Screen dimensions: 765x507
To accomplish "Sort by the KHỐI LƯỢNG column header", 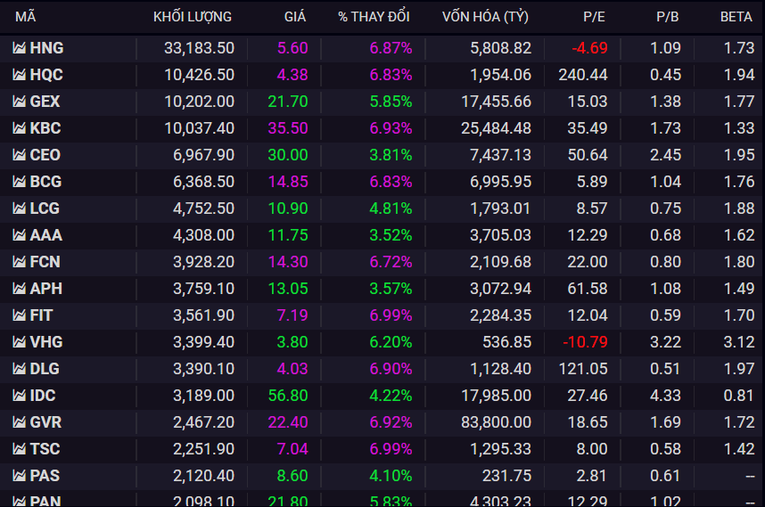I will click(192, 17).
